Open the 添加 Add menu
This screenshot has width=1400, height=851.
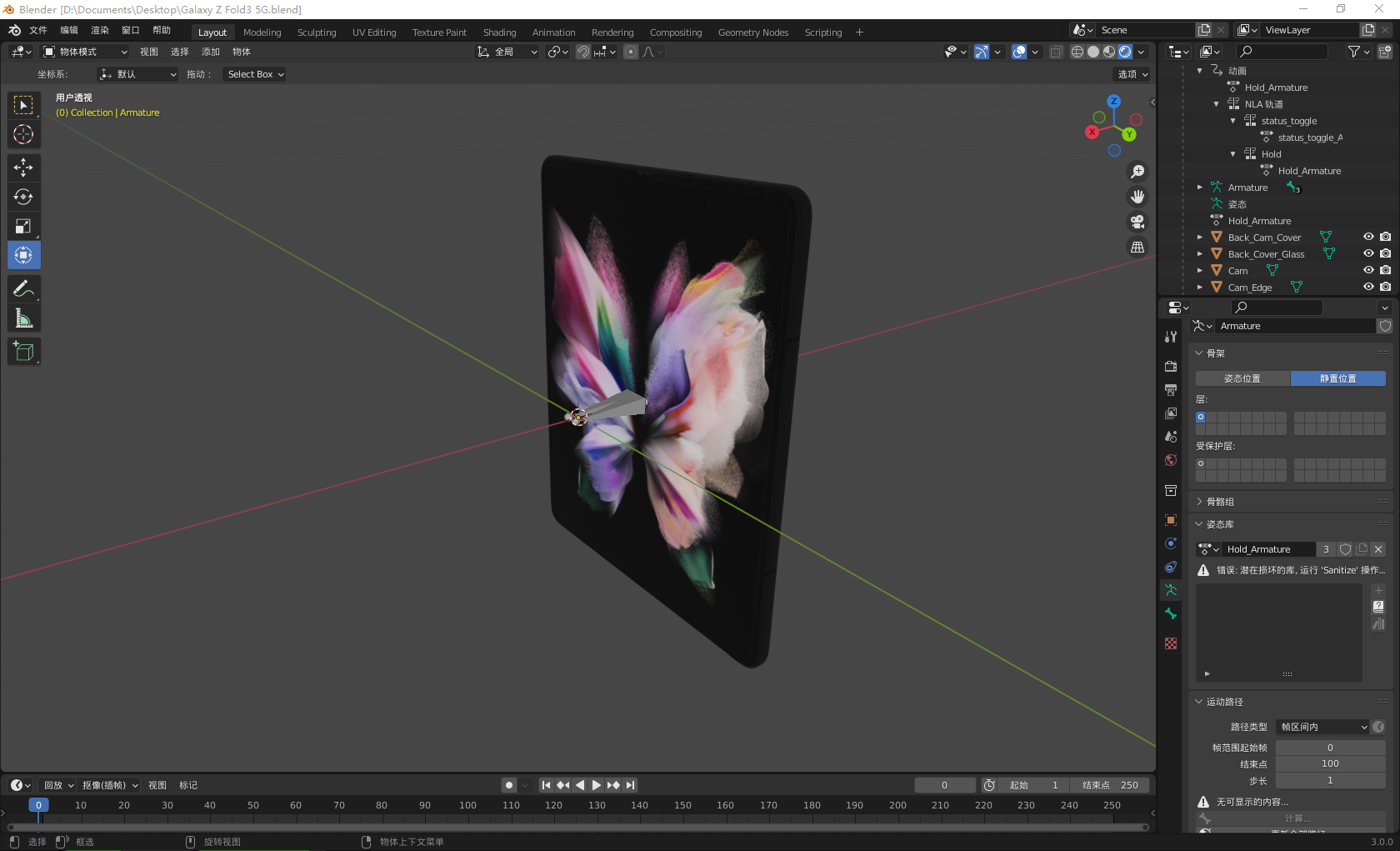click(211, 52)
